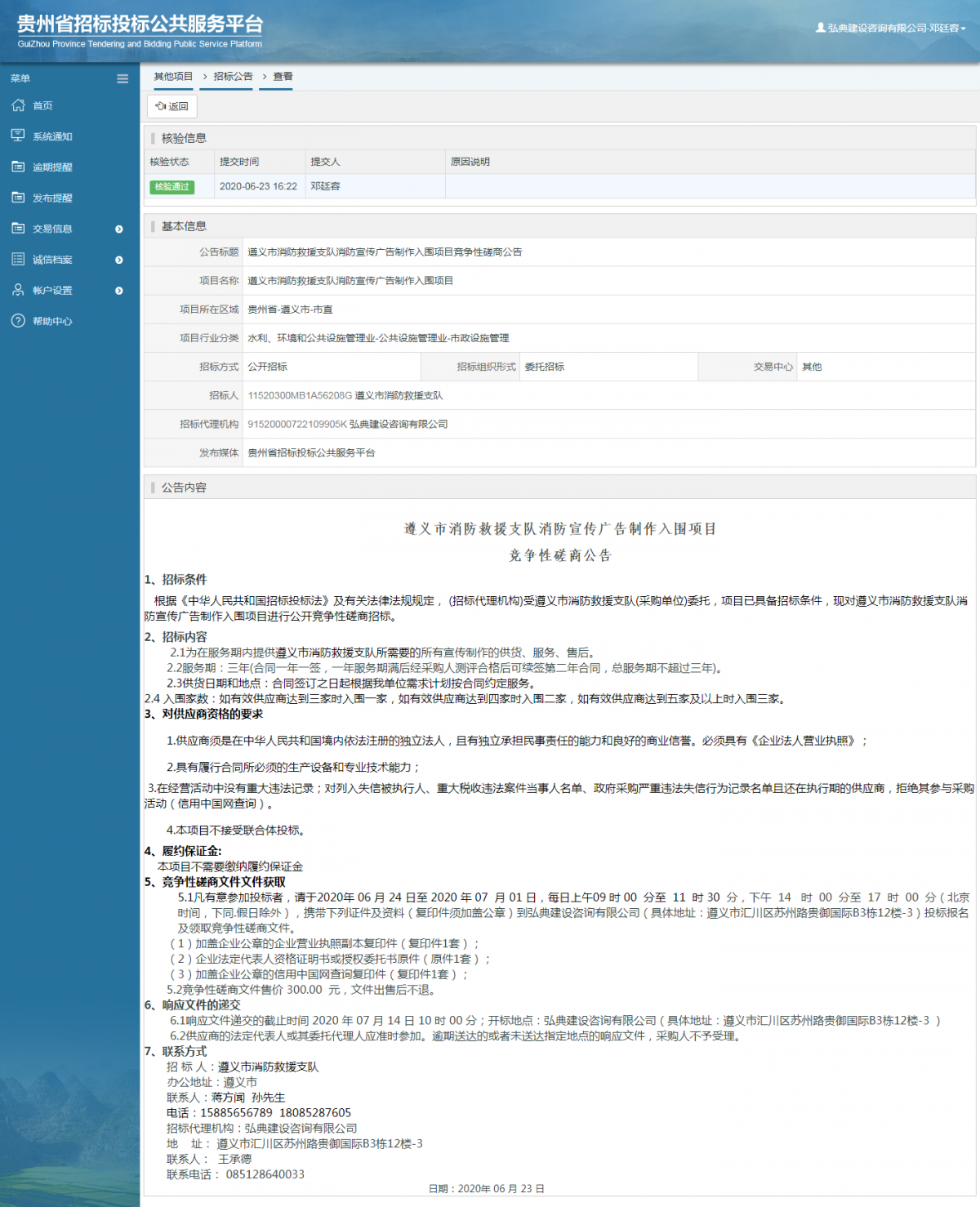Expand the 交易信息 submenu chevron
This screenshot has height=1207, width=980.
click(119, 229)
